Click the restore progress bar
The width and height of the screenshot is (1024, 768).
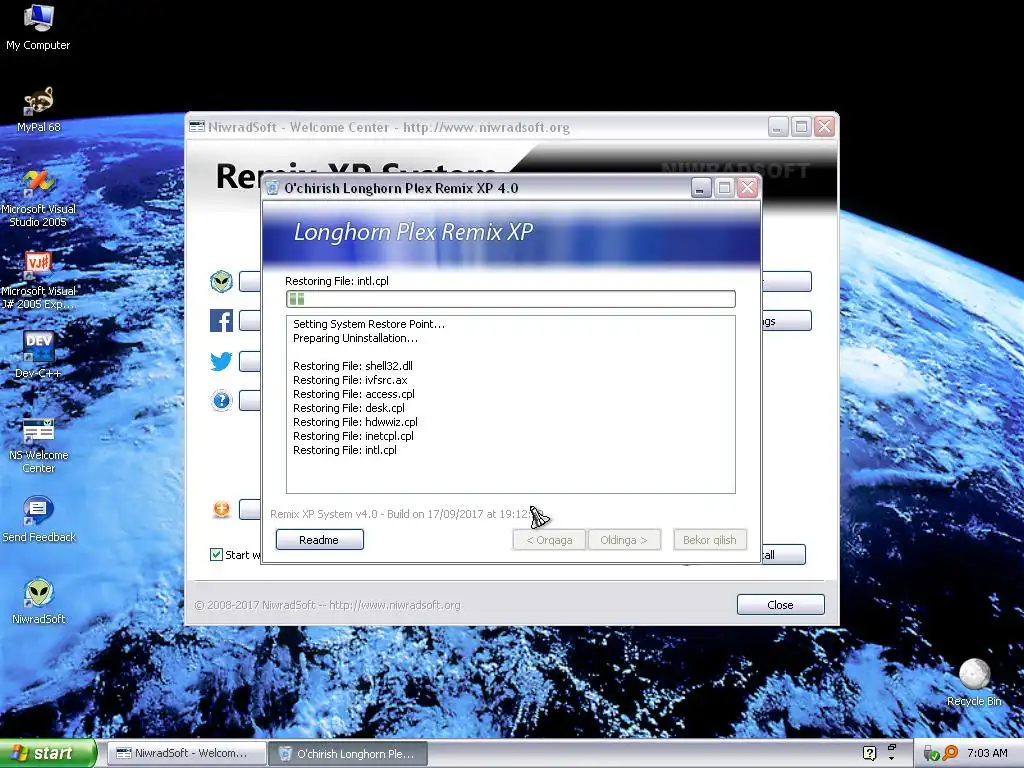[511, 299]
